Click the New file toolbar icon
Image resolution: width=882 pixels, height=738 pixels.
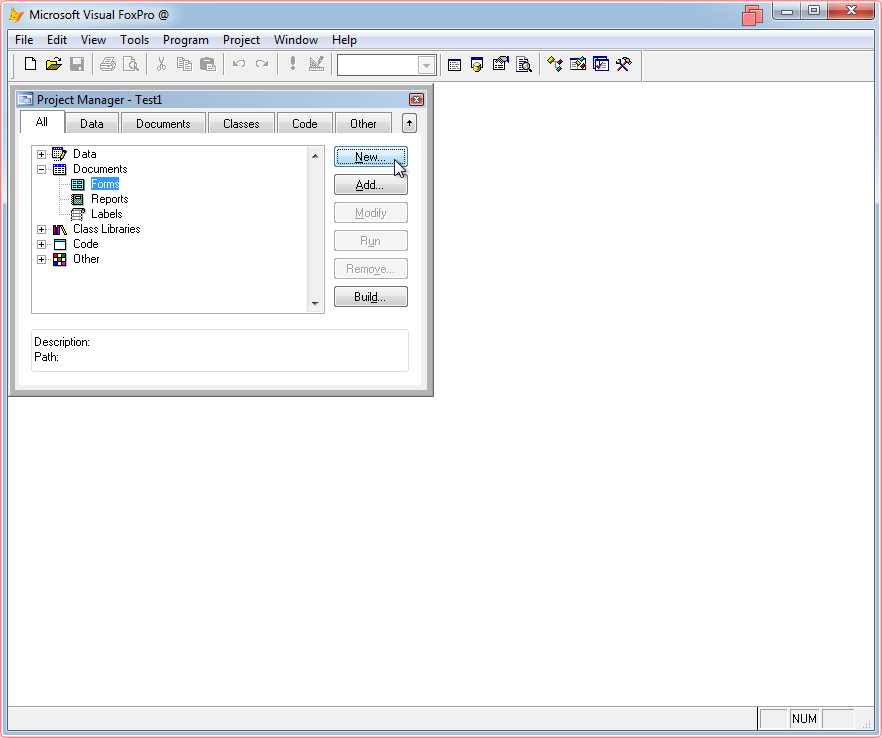point(30,64)
